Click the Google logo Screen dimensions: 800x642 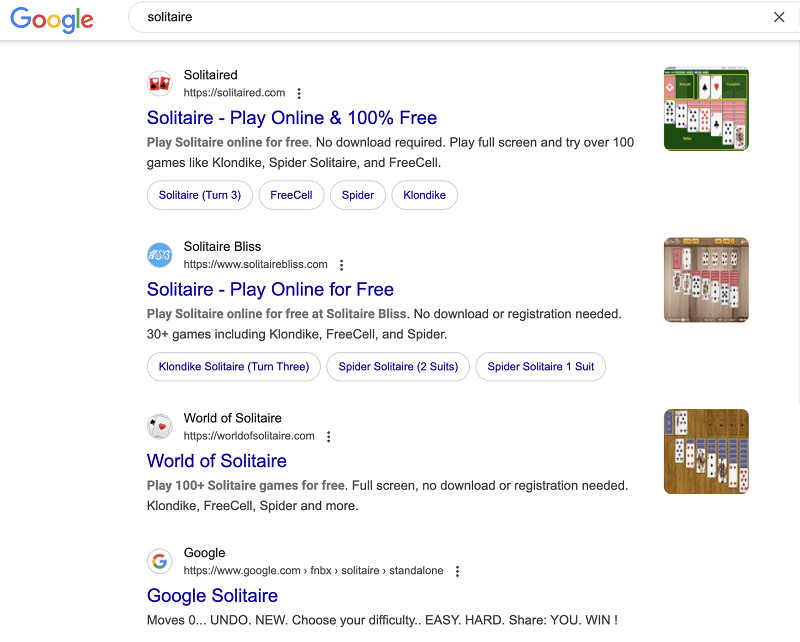pos(52,19)
